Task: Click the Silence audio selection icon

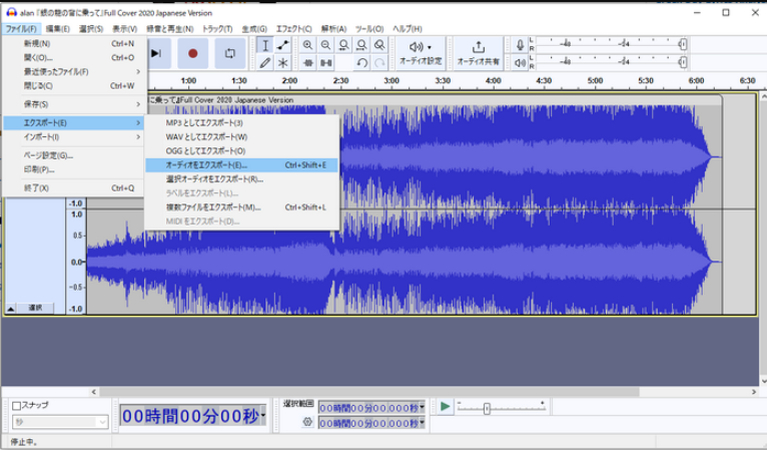Action: pos(326,63)
